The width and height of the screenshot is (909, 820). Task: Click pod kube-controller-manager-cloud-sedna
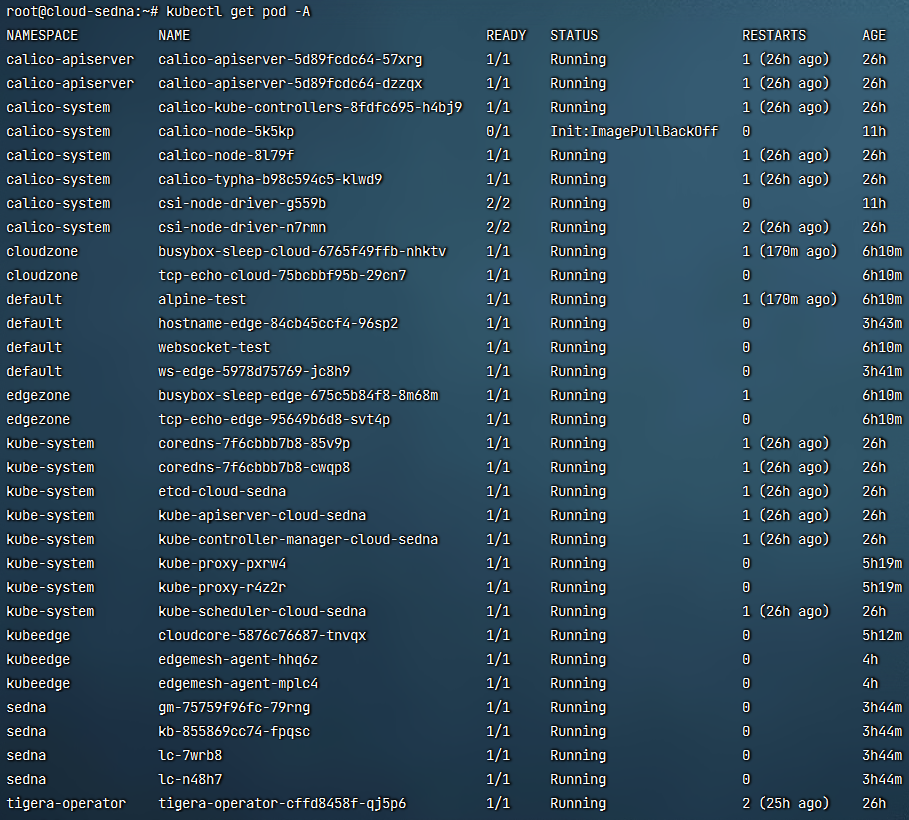(x=298, y=539)
